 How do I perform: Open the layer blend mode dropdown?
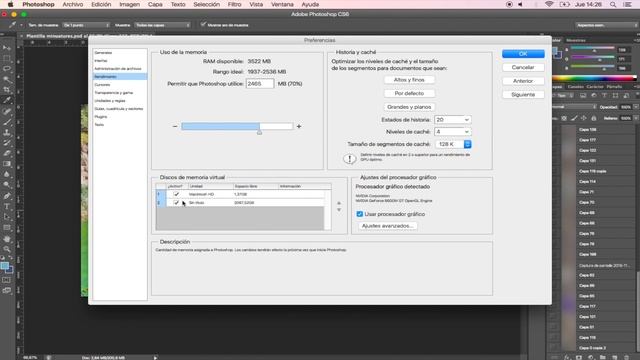(575, 107)
